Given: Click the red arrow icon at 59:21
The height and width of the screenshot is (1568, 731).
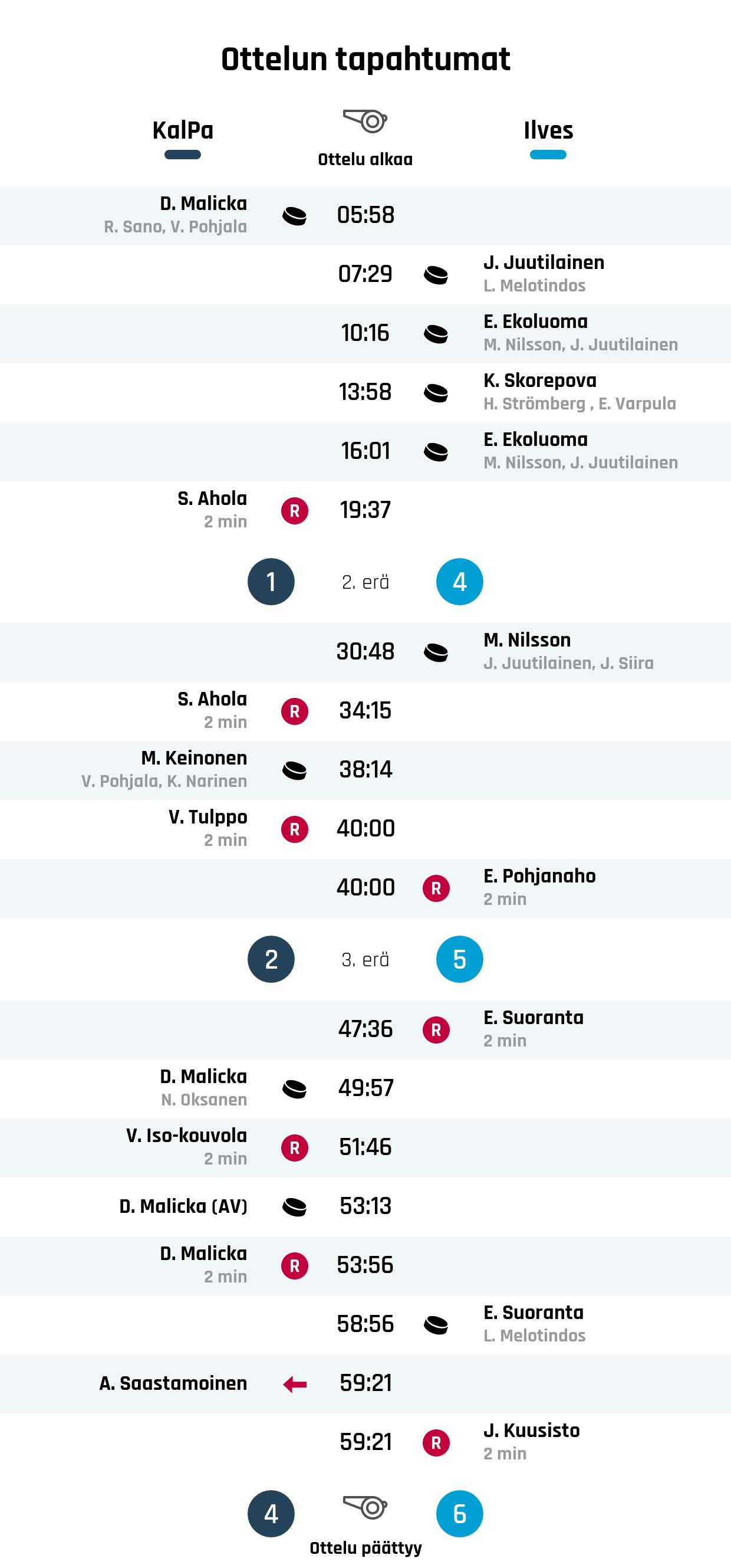Looking at the screenshot, I should coord(294,1384).
